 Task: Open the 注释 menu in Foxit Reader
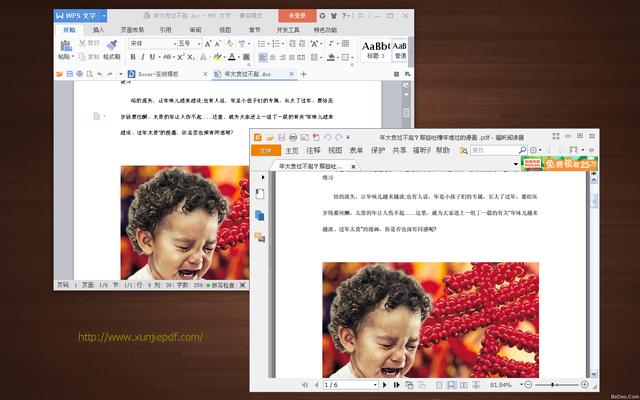coord(313,151)
